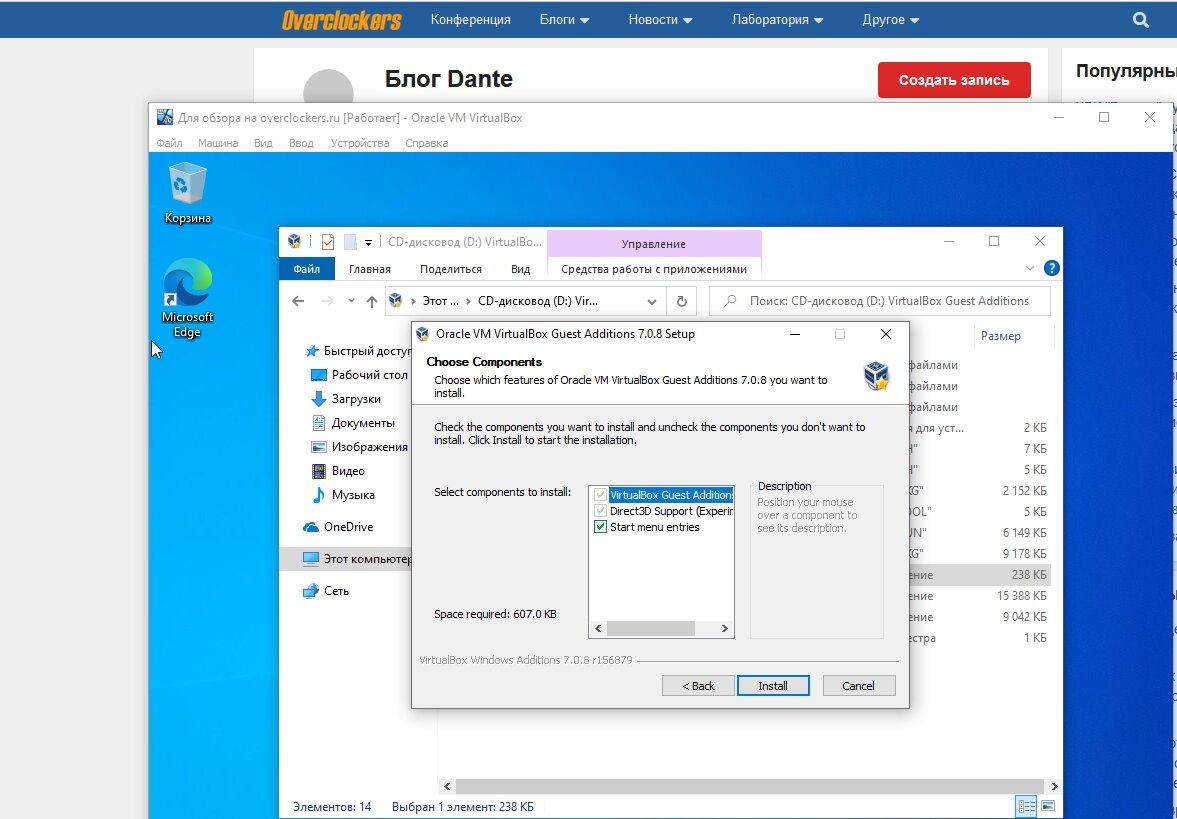Launch Microsoft Edge from the desktop icon
The height and width of the screenshot is (819, 1177).
pyautogui.click(x=187, y=297)
